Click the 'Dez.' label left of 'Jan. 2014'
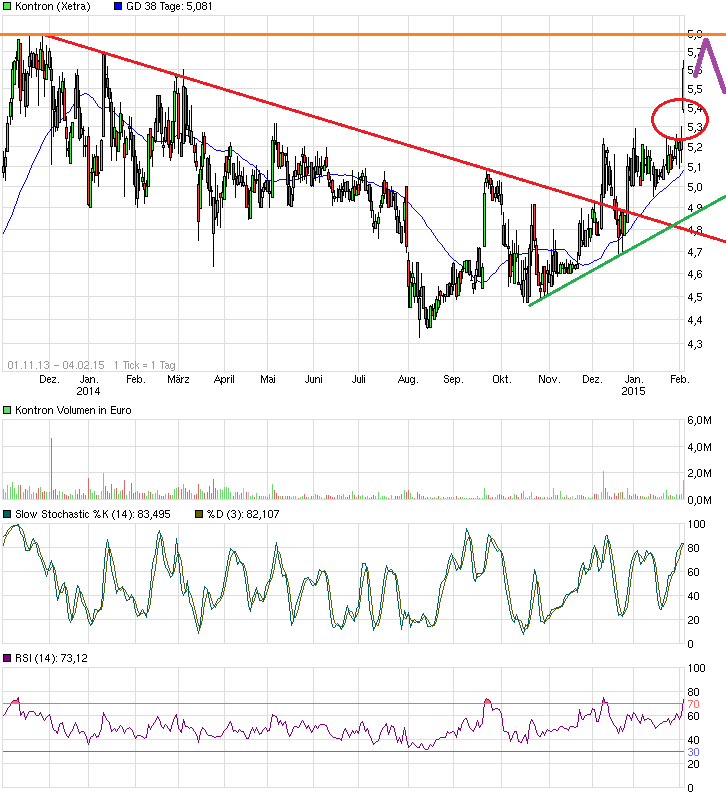Image resolution: width=726 pixels, height=796 pixels. [x=49, y=379]
